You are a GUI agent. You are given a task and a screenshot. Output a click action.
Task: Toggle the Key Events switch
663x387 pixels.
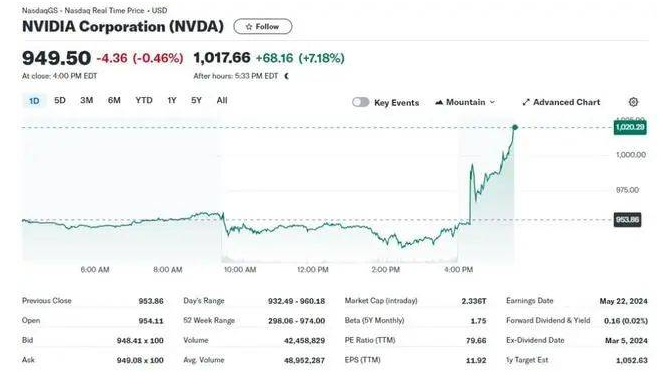click(x=361, y=102)
